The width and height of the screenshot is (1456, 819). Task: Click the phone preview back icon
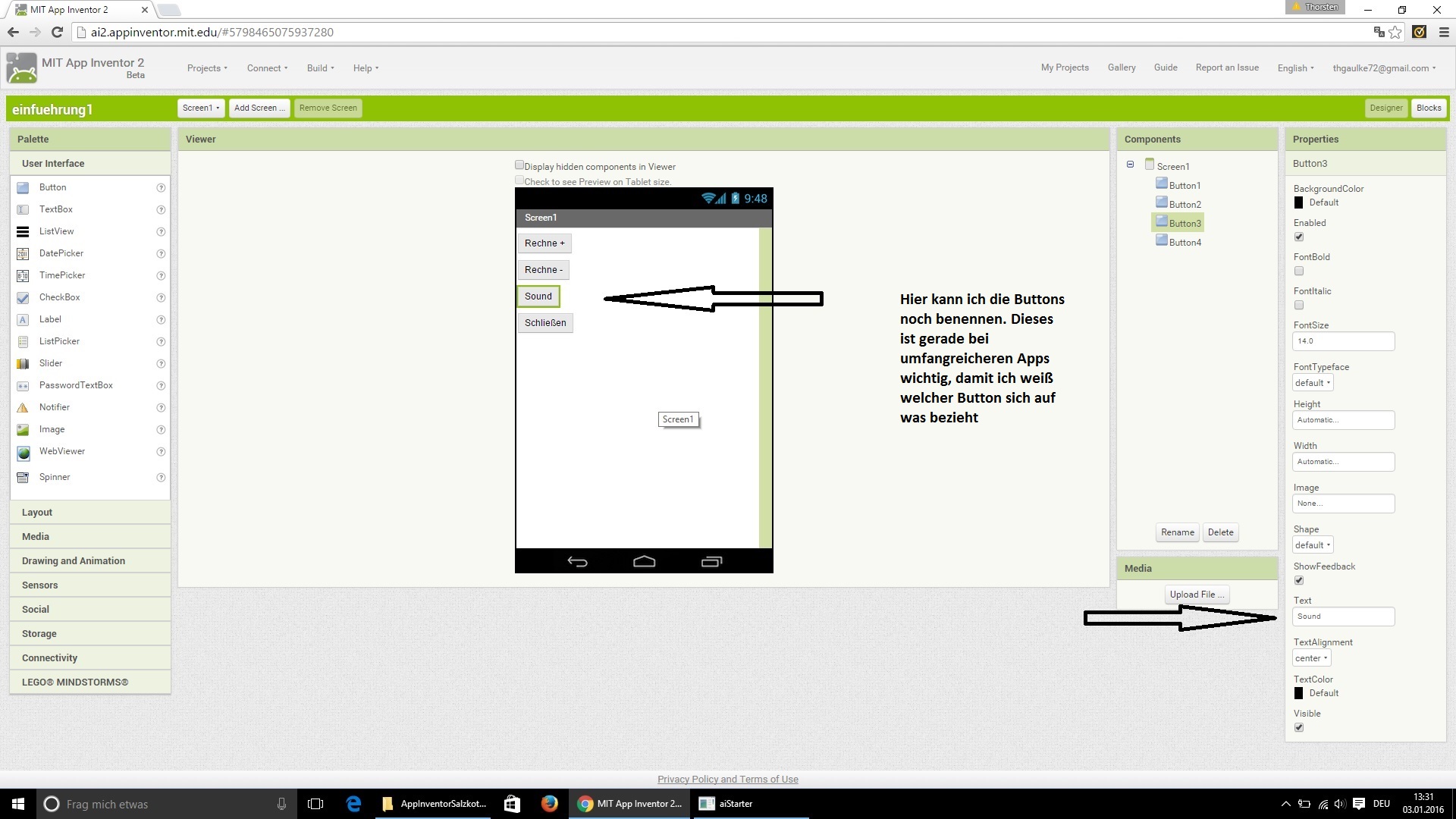coord(578,561)
